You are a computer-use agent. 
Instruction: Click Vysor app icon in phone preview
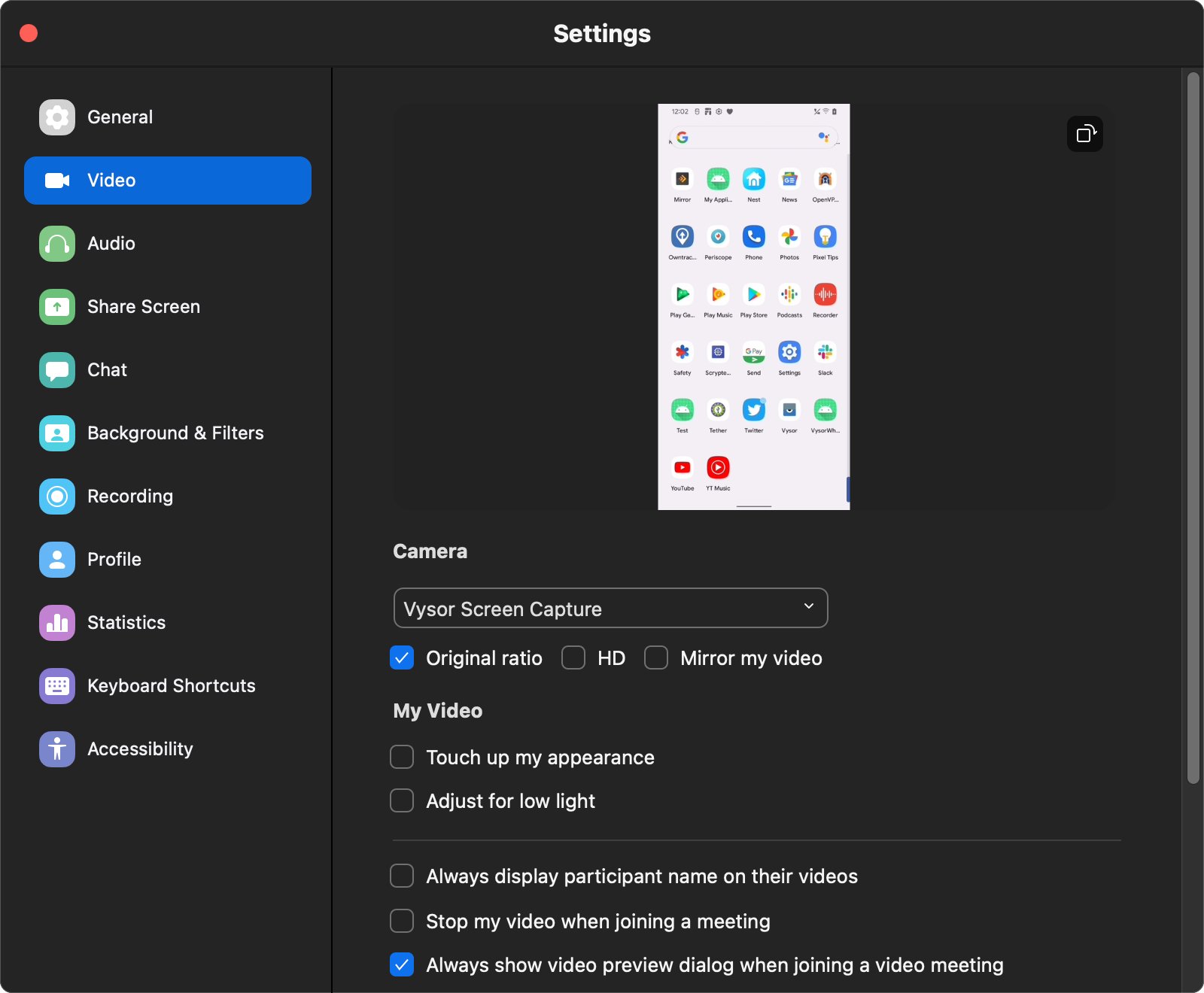[x=789, y=410]
